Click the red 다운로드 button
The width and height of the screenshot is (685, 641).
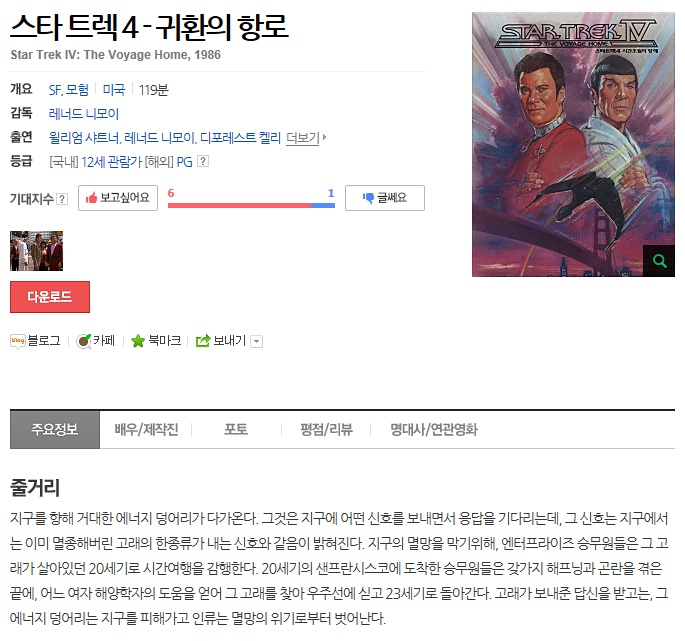tap(50, 297)
